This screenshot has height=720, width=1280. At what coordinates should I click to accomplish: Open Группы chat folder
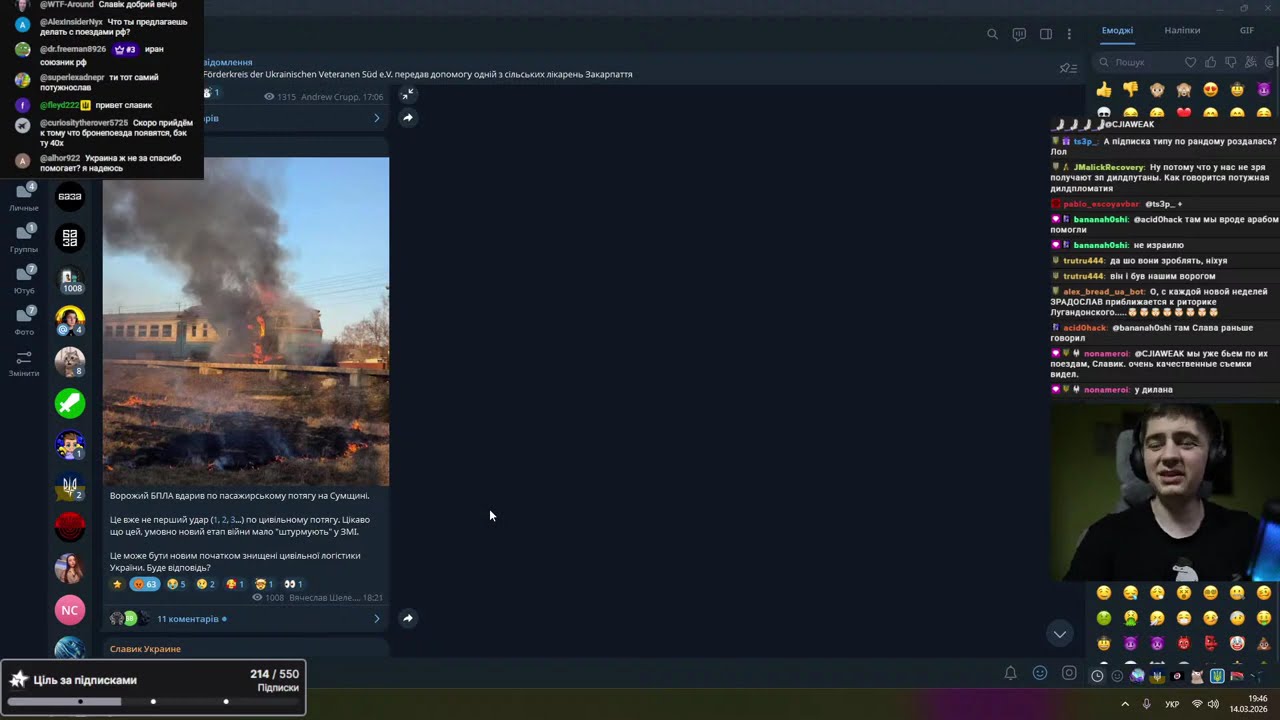pos(24,238)
